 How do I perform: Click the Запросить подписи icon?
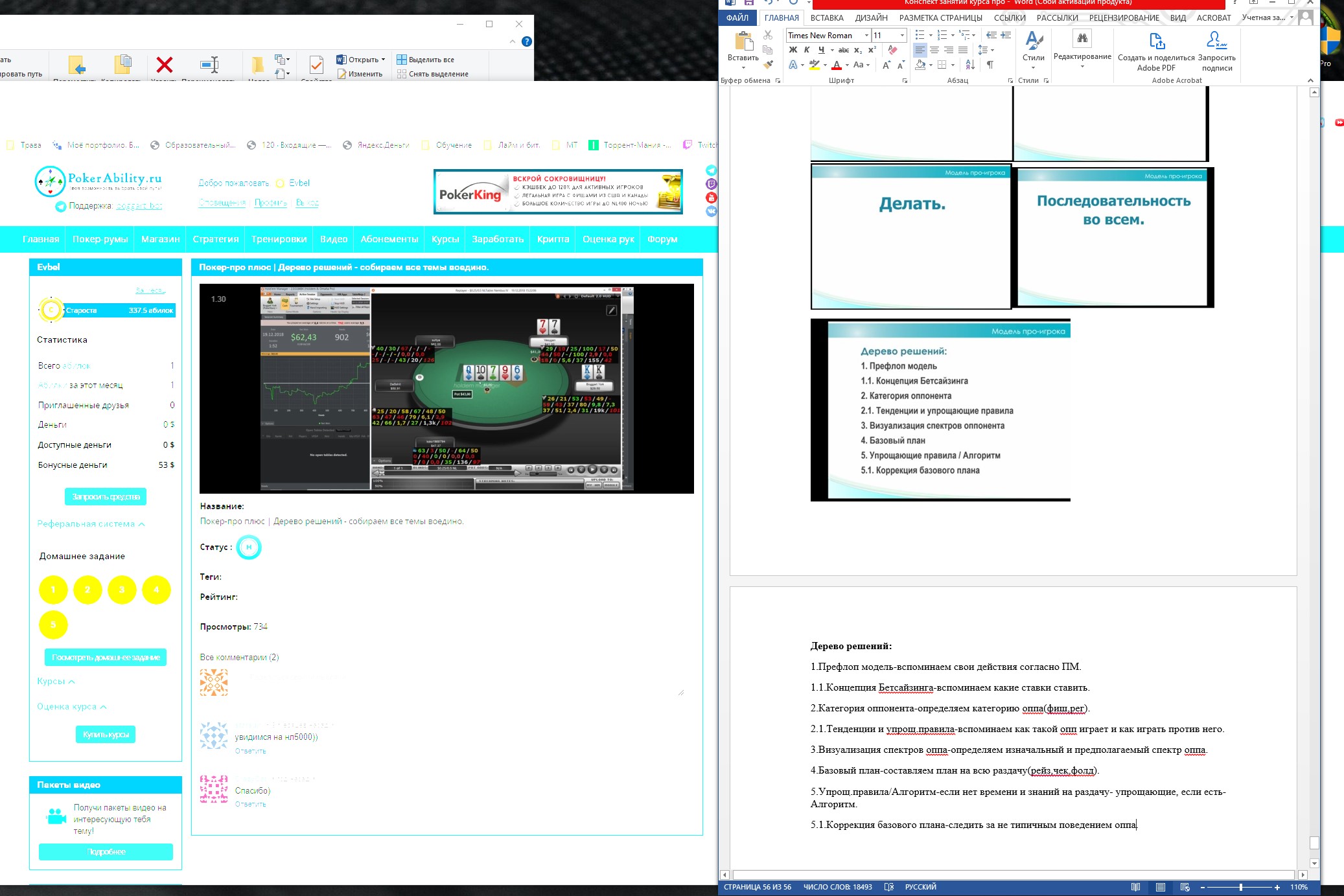tap(1216, 41)
